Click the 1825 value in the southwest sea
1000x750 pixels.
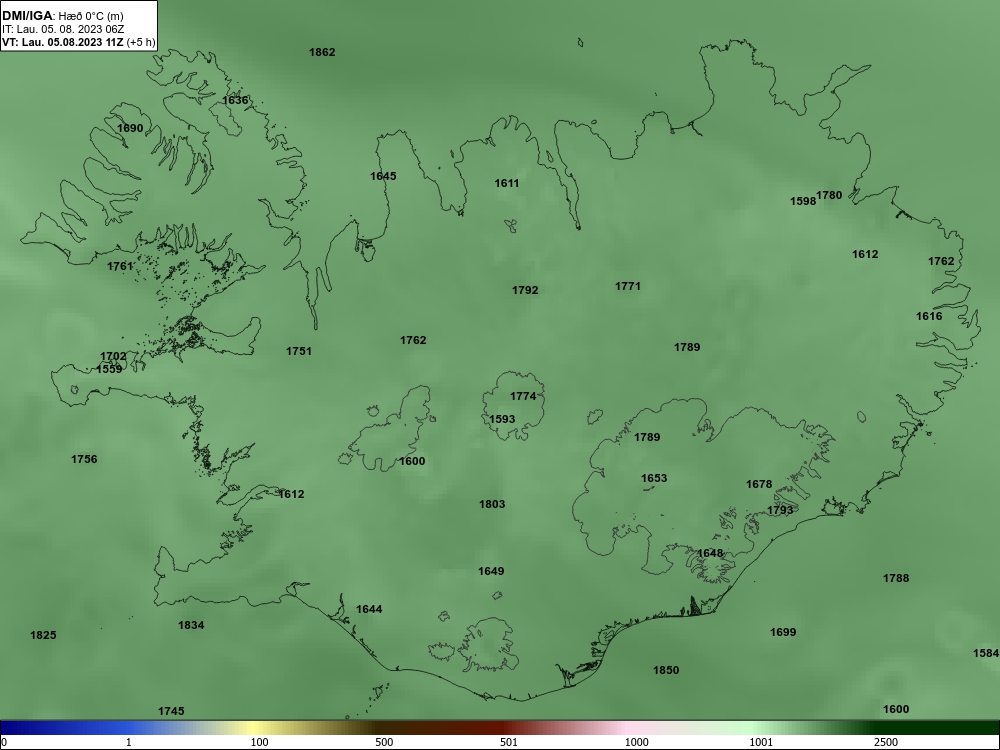click(43, 635)
